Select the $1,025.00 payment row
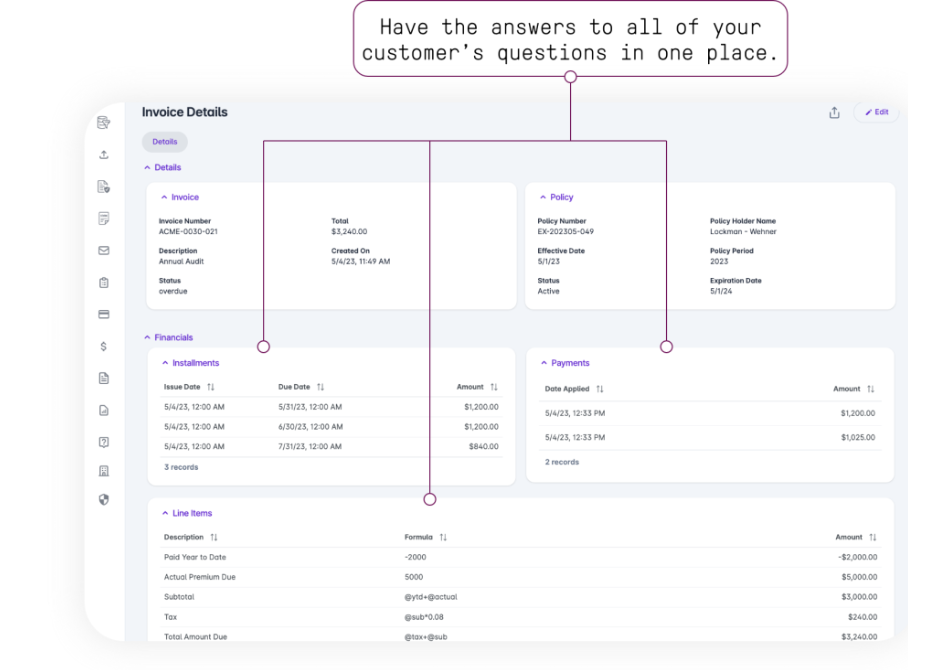 point(710,437)
